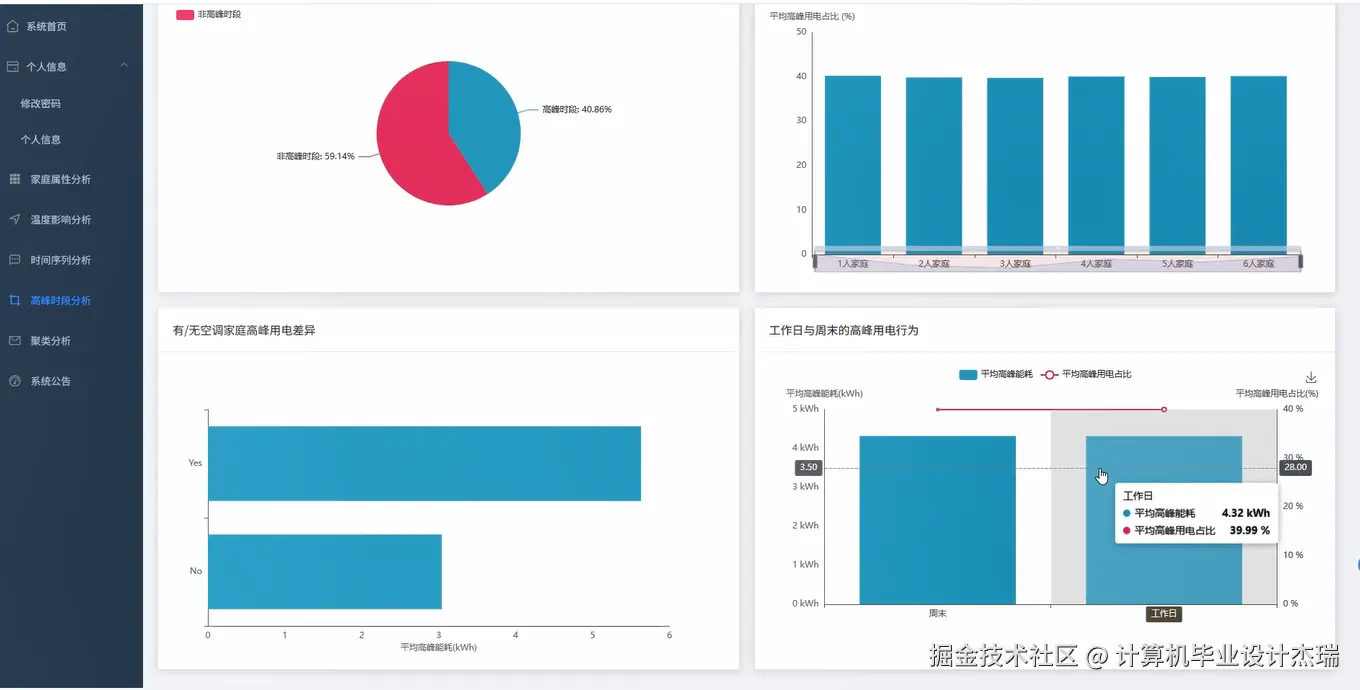Click the Yes horizontal bar
Viewport: 1360px width, 690px height.
(x=424, y=463)
